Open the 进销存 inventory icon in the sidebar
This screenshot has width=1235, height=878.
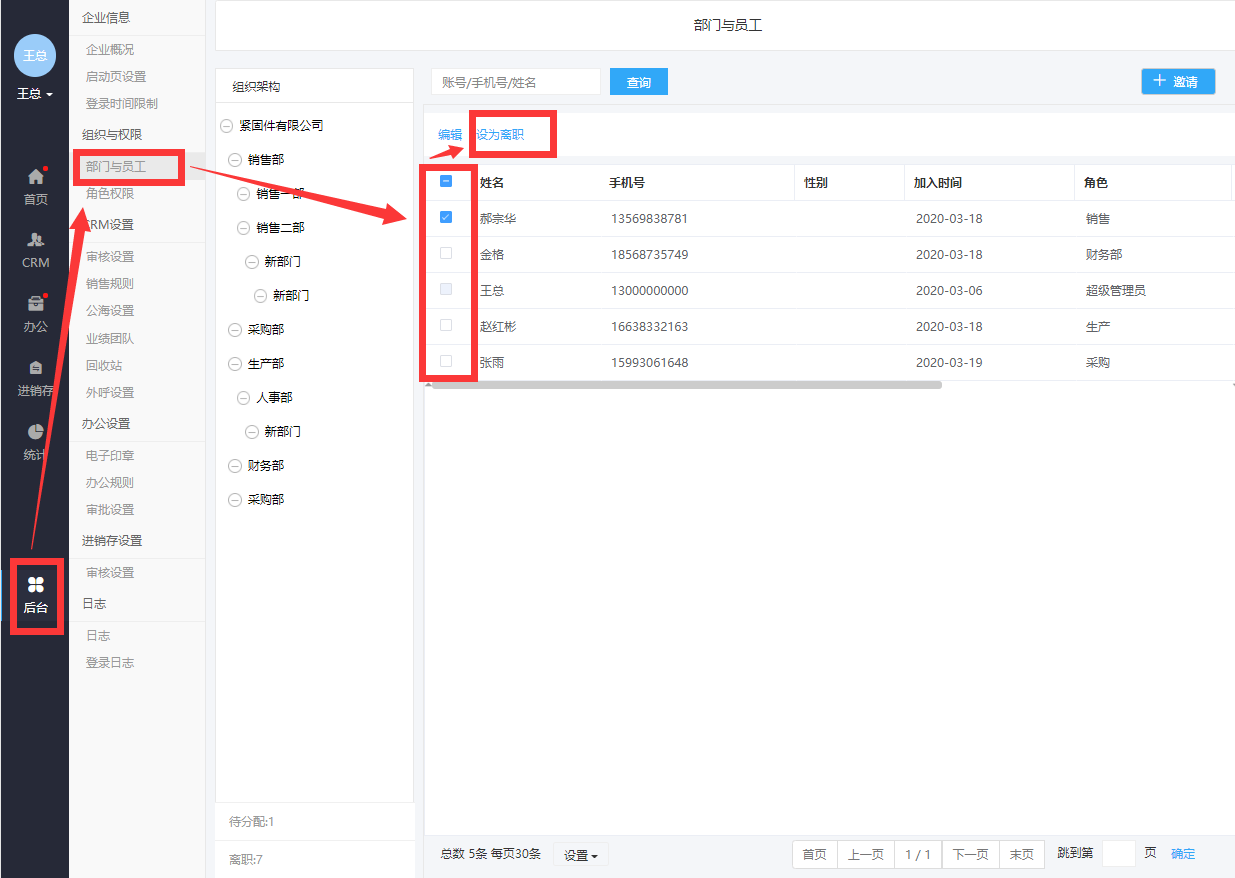coord(36,368)
